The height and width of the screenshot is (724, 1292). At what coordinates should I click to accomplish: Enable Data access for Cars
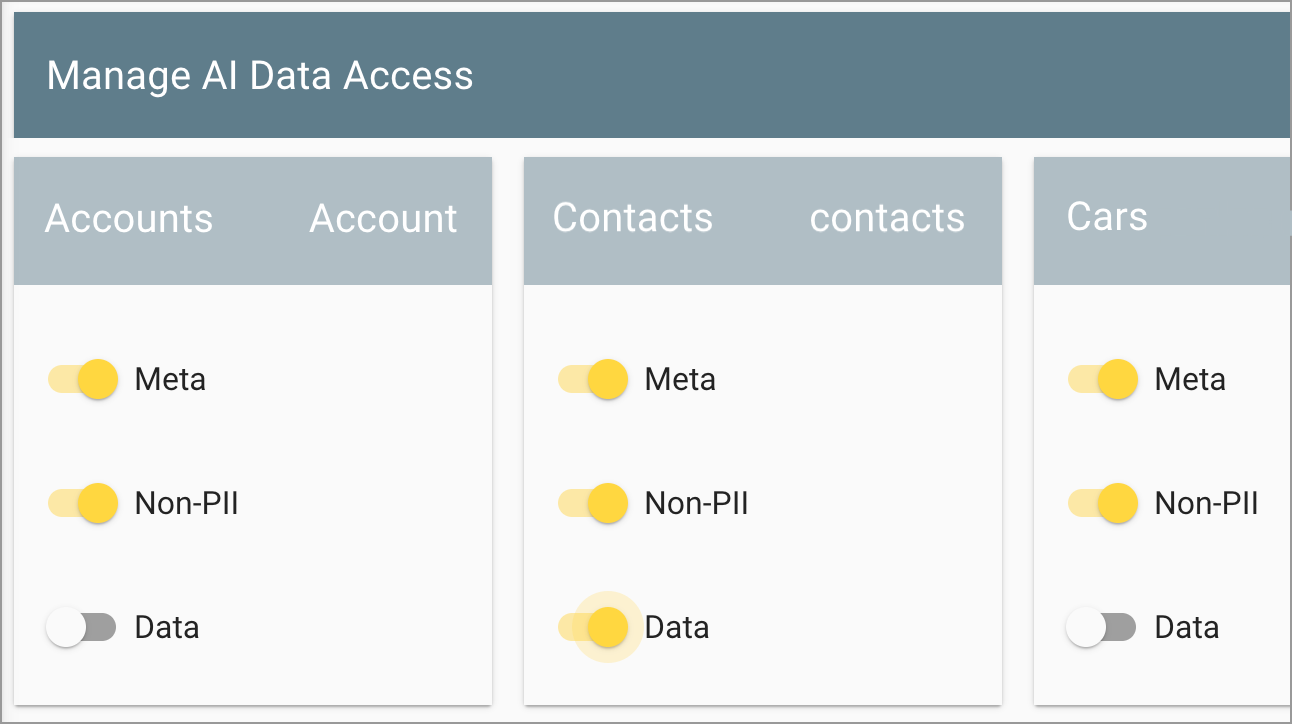coord(1102,627)
